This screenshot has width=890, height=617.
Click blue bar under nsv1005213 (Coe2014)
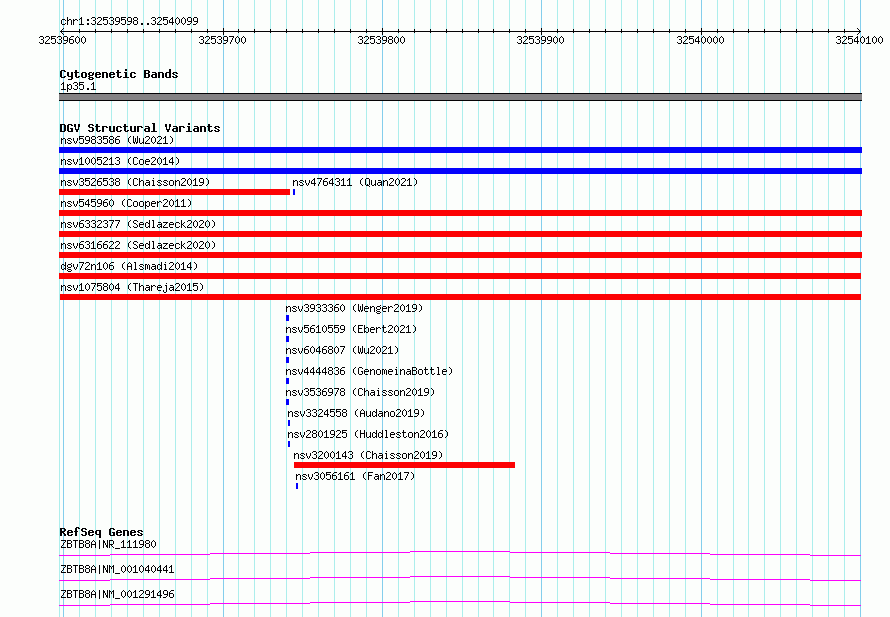460,171
